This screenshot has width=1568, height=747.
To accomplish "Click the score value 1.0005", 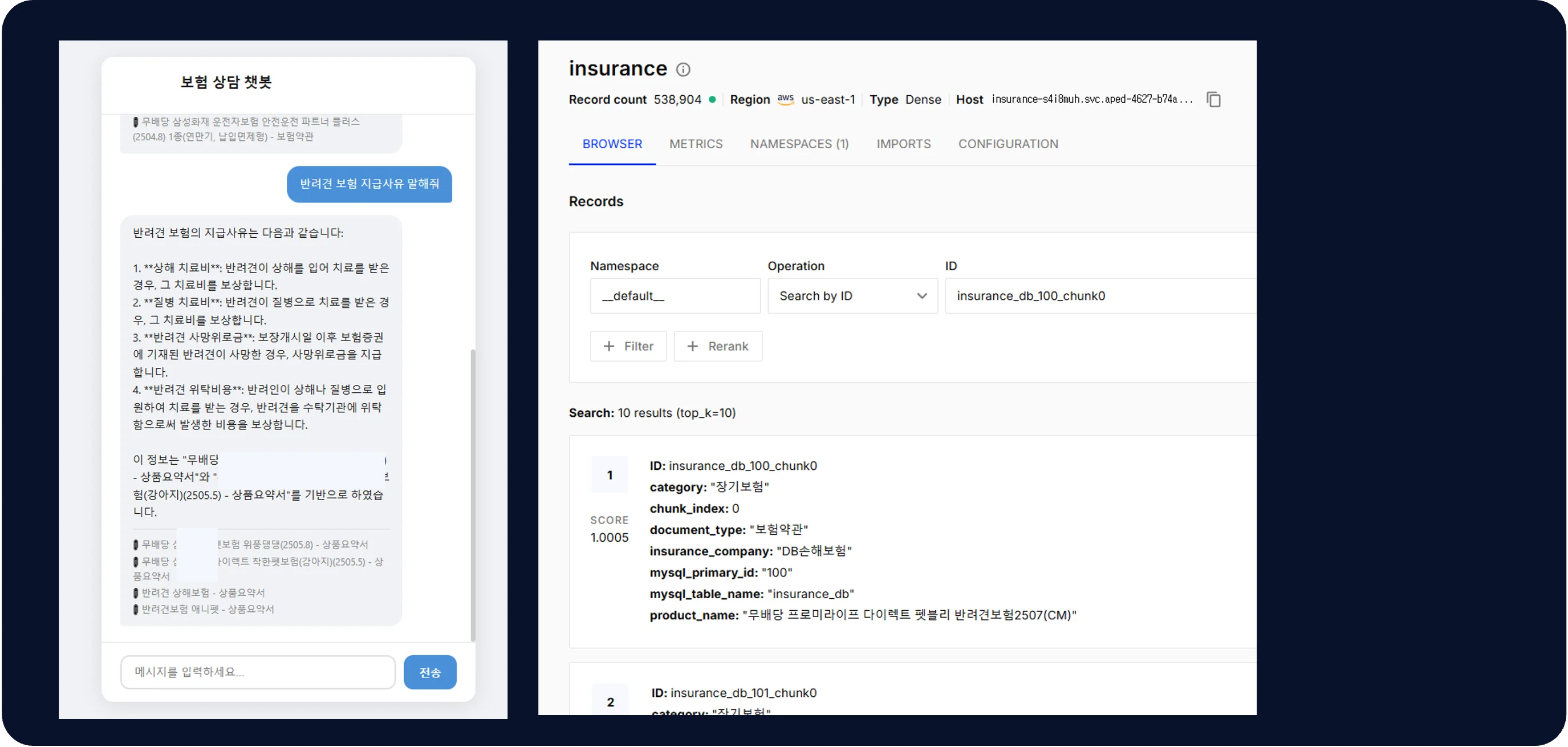I will pos(610,538).
